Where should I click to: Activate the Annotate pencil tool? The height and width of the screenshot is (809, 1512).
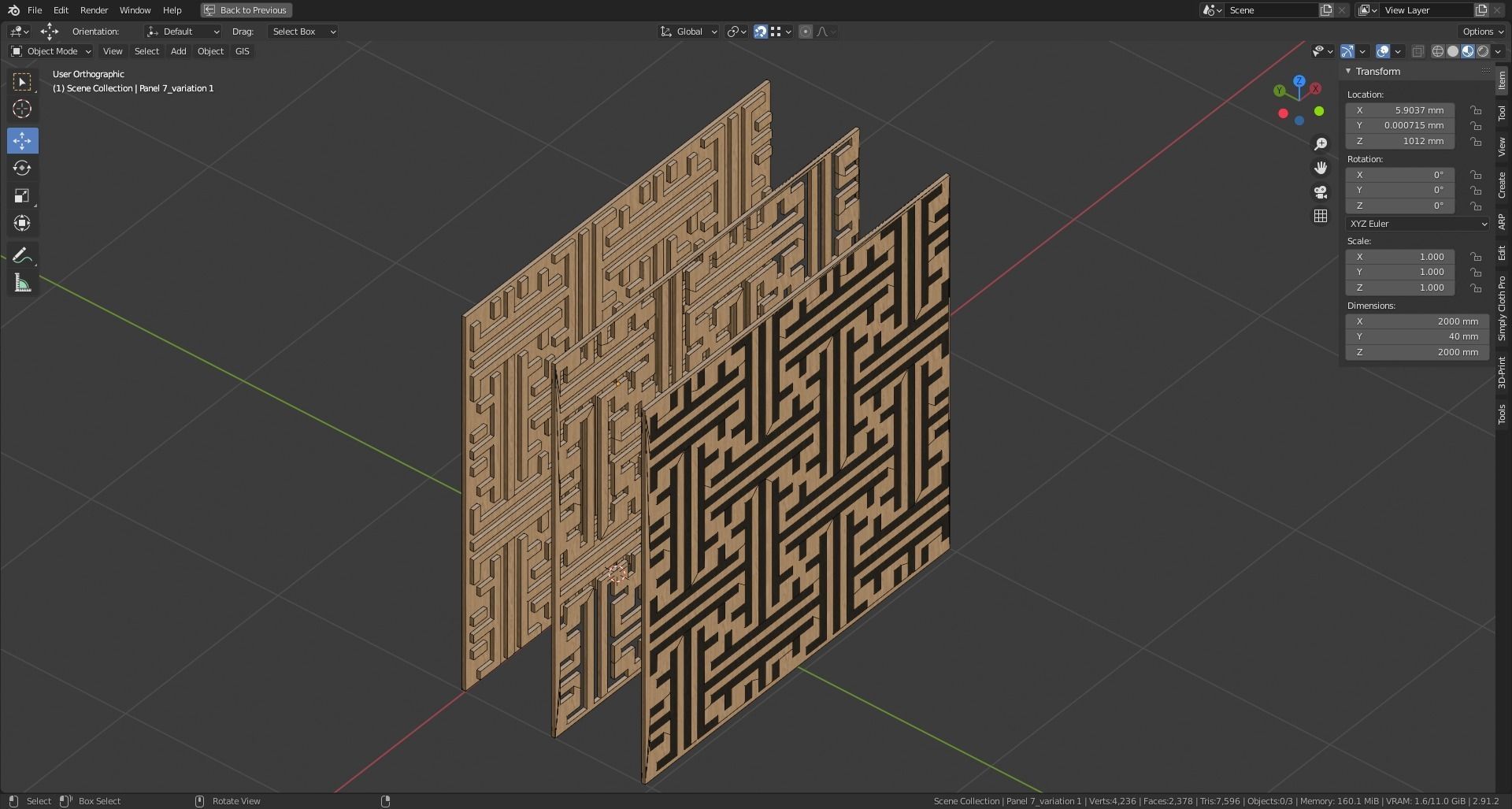pos(22,255)
